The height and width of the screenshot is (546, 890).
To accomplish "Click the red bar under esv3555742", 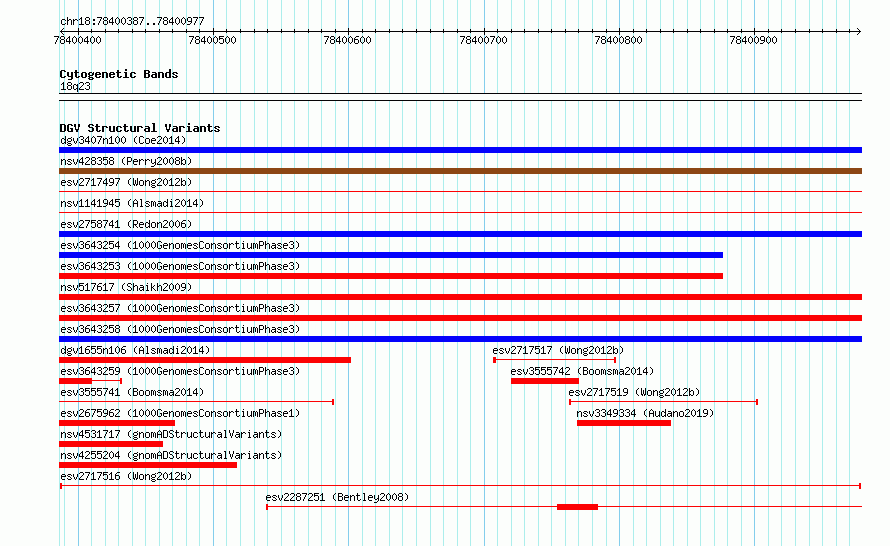I will pos(545,381).
